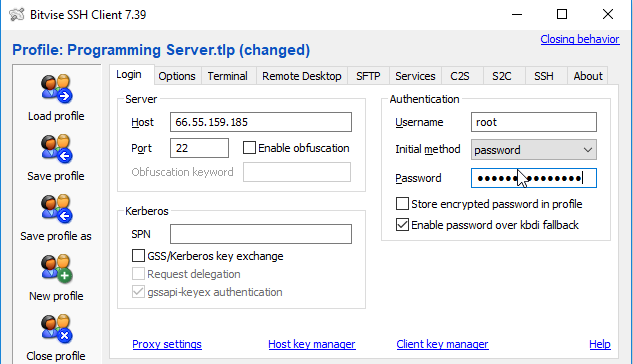The height and width of the screenshot is (364, 633).
Task: Uncheck Enable password over kbdi fallback
Action: (402, 225)
